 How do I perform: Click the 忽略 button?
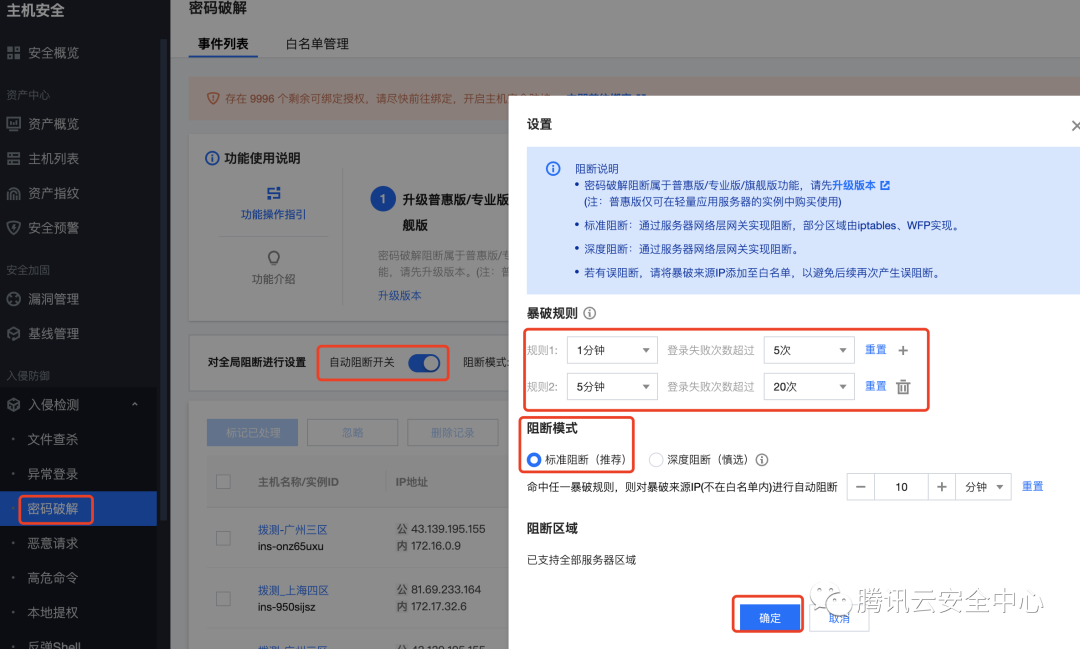(x=353, y=433)
